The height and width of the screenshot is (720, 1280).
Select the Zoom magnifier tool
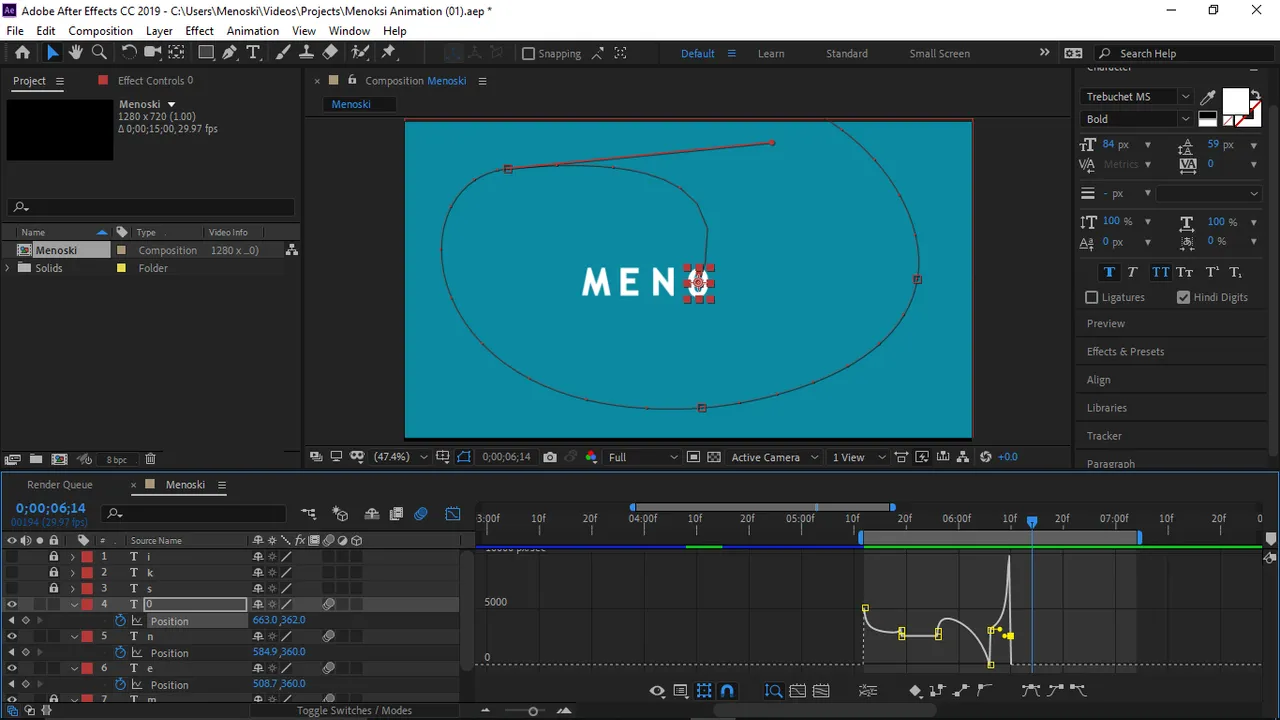pyautogui.click(x=99, y=53)
